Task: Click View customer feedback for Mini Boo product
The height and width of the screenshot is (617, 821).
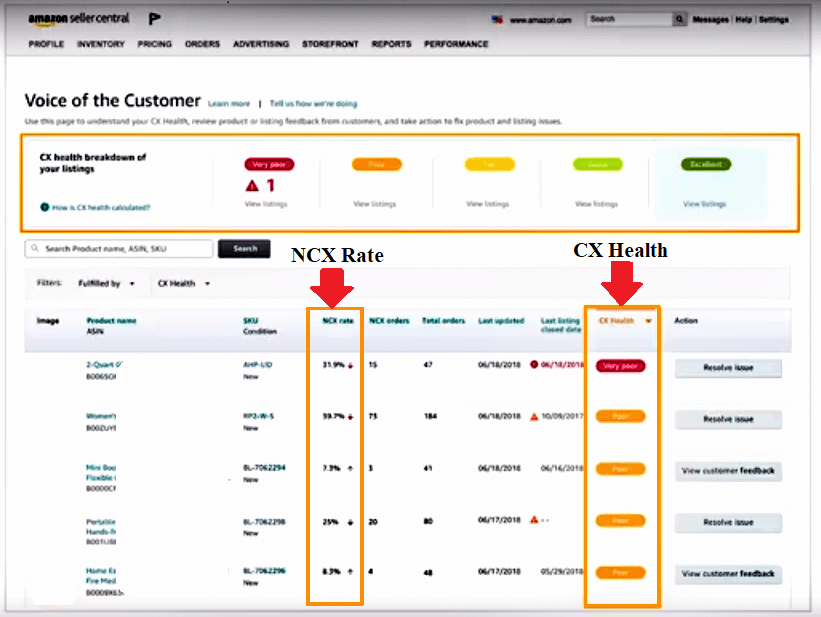Action: click(727, 470)
